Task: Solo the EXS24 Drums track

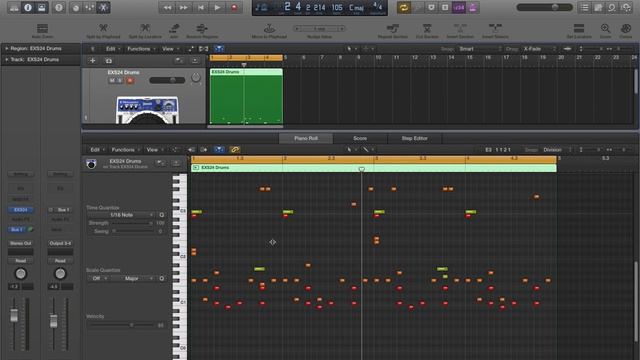Action: click(x=120, y=80)
